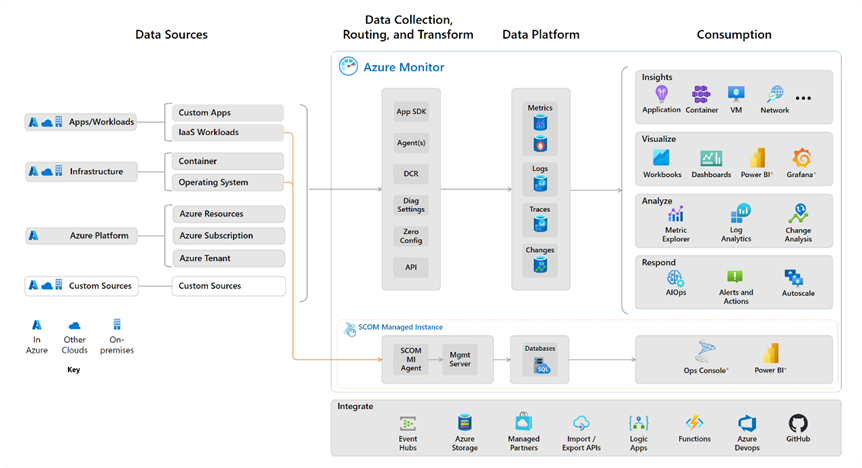Select the Autoscale icon under Respond
This screenshot has width=862, height=468.
click(x=794, y=278)
